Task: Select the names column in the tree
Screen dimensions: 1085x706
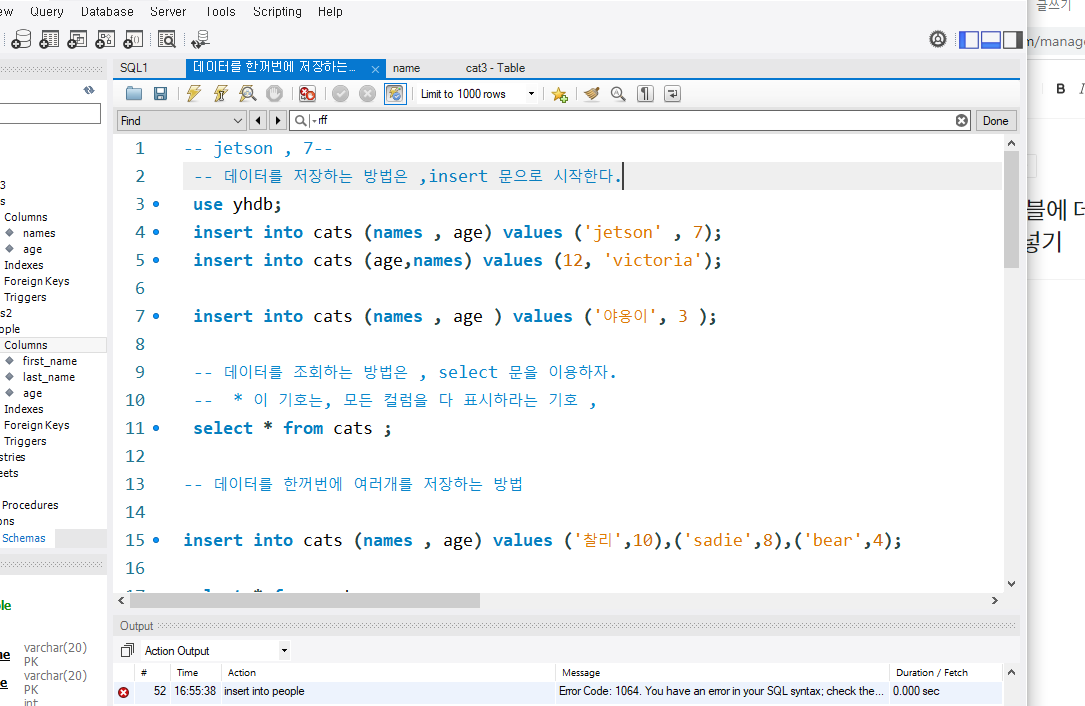Action: click(x=39, y=233)
